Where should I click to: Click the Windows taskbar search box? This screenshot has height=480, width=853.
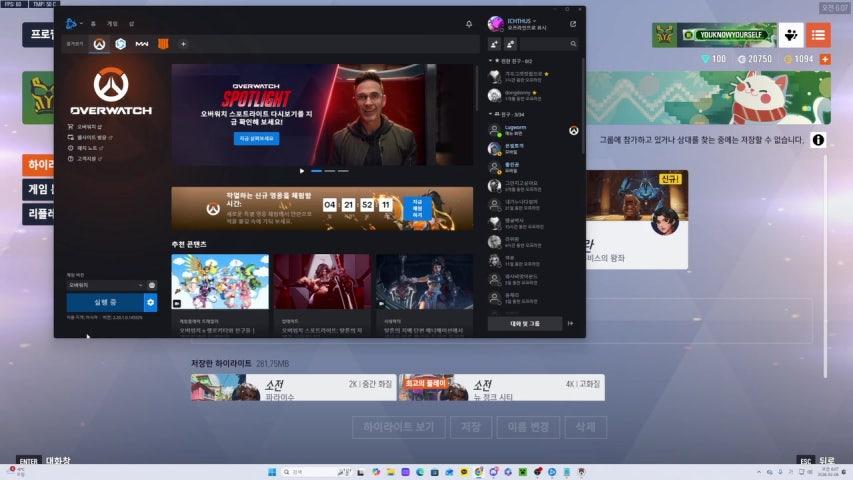point(316,472)
